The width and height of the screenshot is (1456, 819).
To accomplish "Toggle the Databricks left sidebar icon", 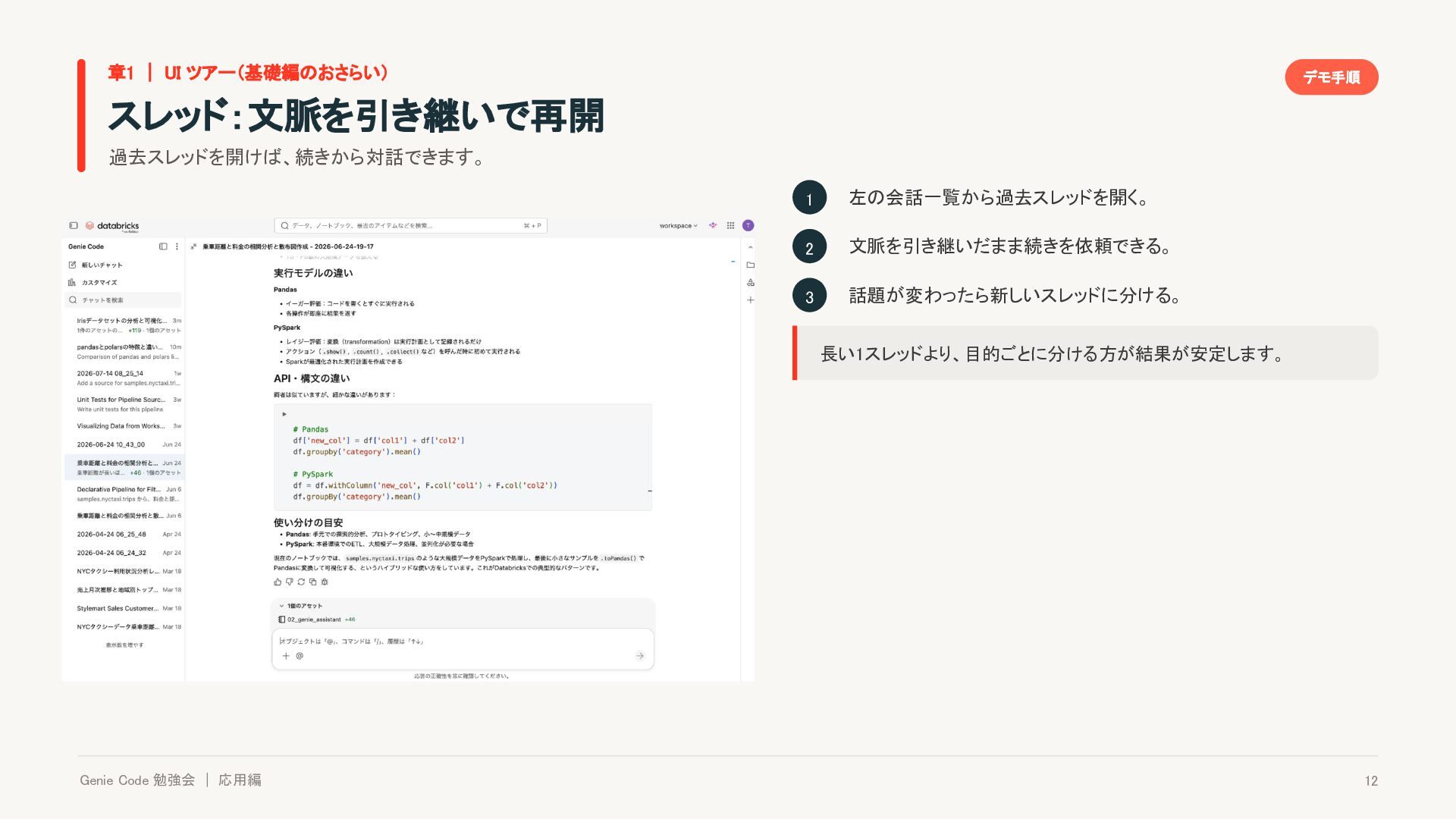I will tap(74, 225).
